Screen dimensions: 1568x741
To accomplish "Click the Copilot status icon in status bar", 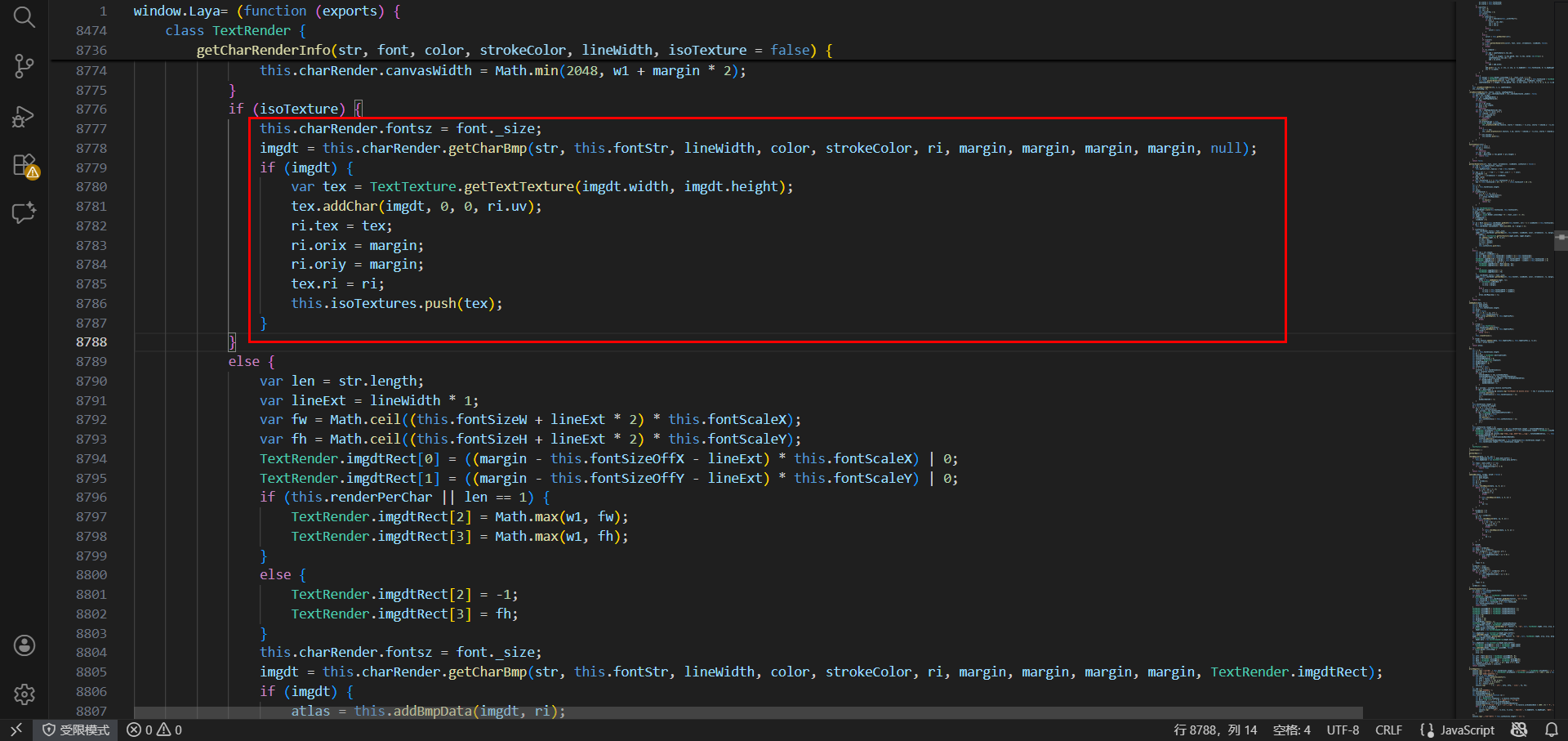I will tap(1519, 730).
